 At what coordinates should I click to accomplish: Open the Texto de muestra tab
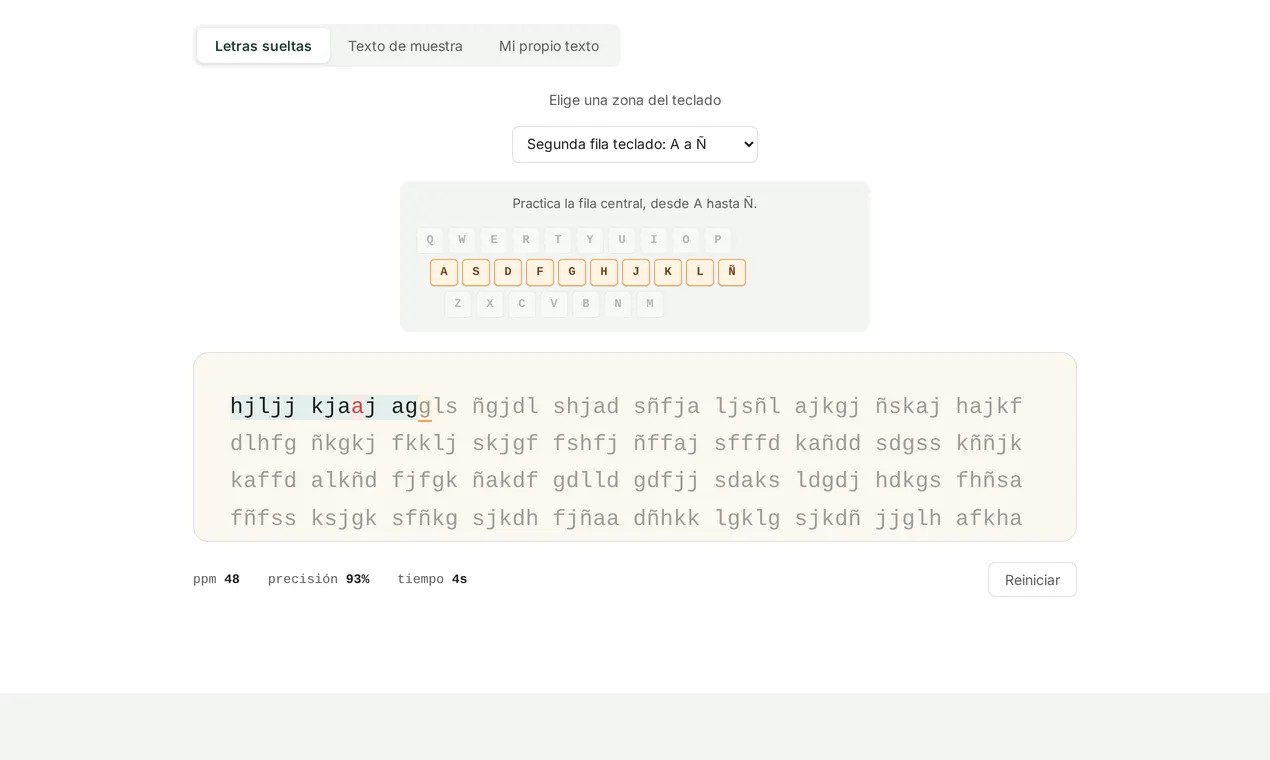(405, 46)
